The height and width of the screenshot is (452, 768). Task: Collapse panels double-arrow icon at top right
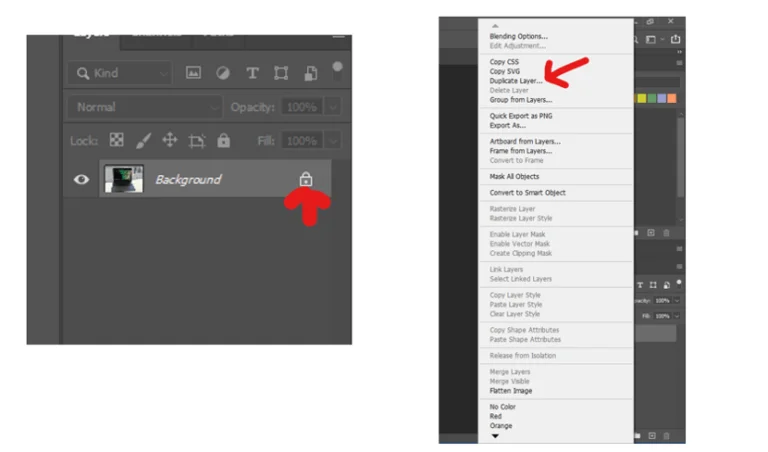click(x=679, y=52)
